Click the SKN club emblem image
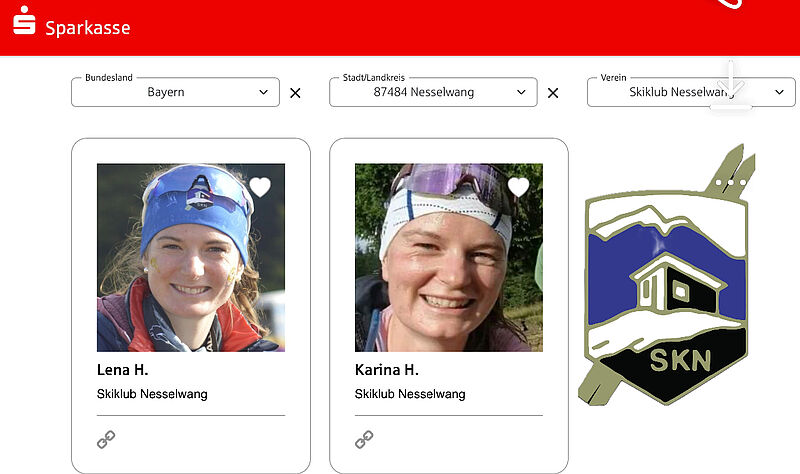Screen dimensions: 800x474 click(x=666, y=276)
